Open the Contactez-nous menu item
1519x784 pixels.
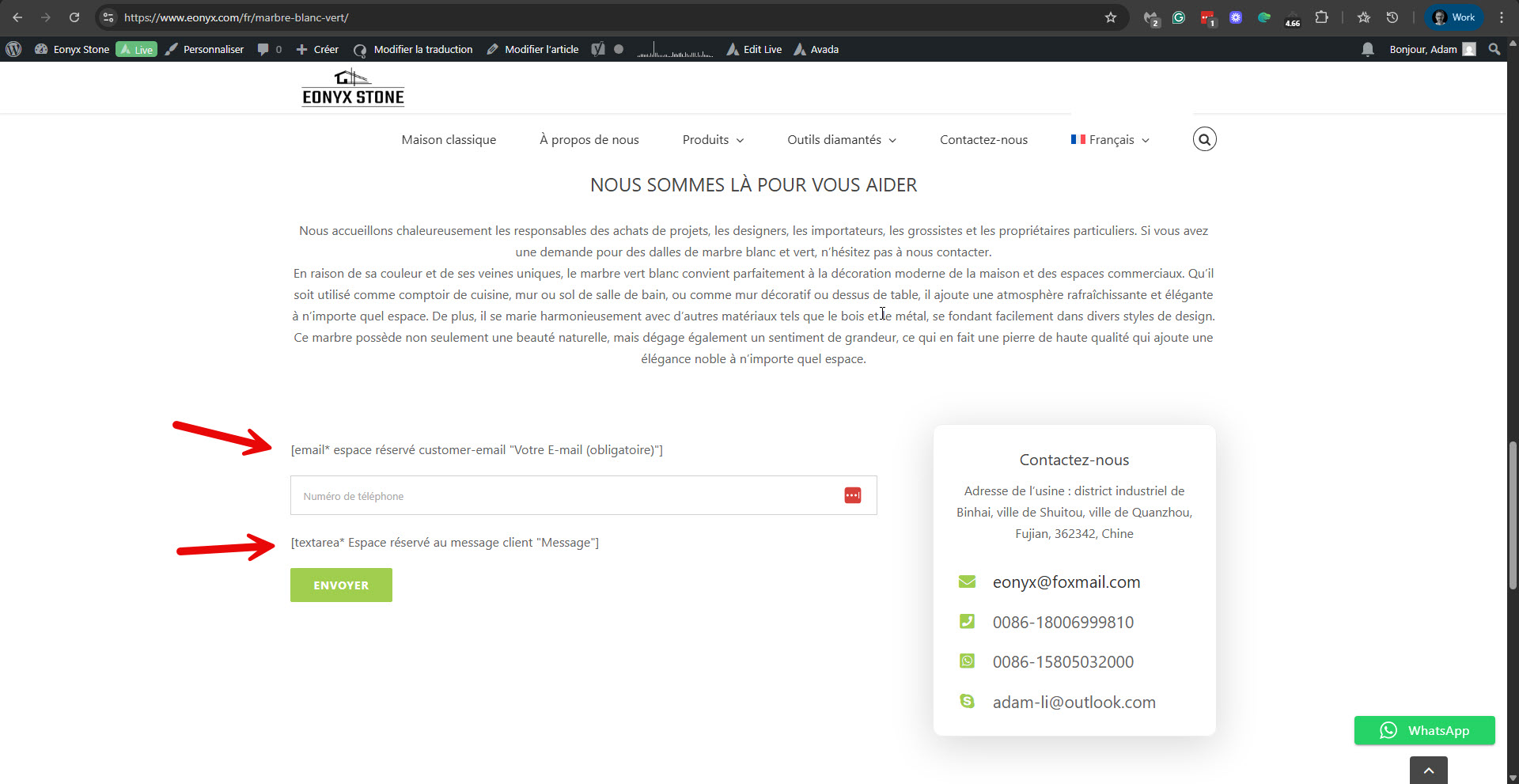983,140
